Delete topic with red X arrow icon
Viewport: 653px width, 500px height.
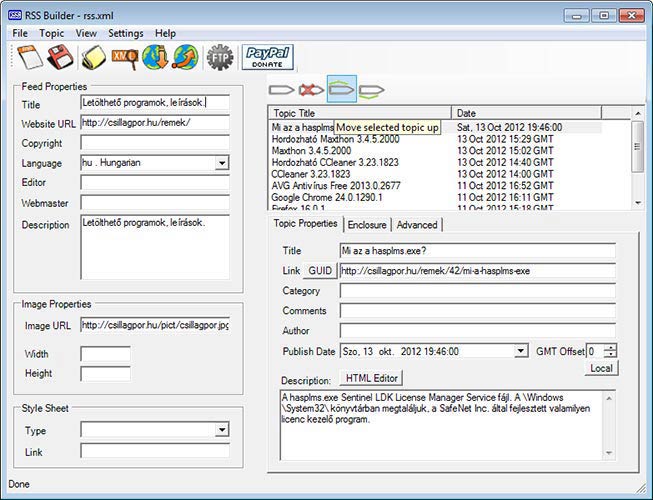[x=312, y=89]
